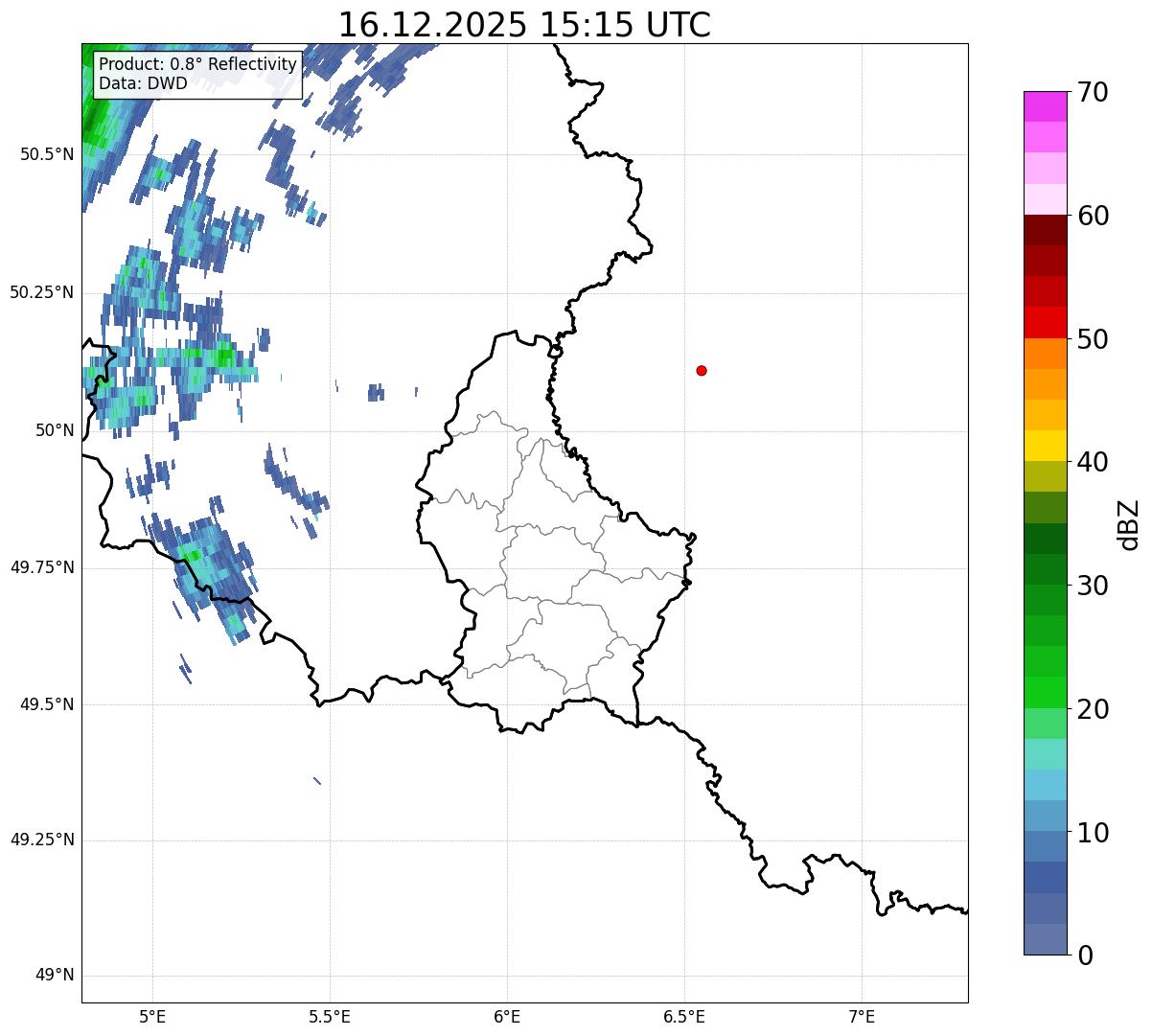Click the 60 tick label on colorbar

click(1093, 216)
